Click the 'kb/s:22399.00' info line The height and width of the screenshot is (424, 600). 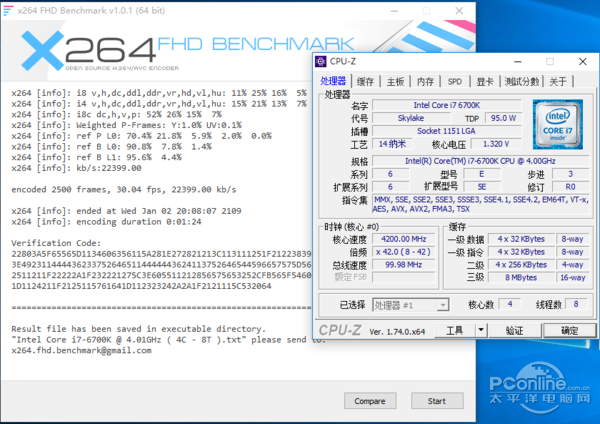click(77, 168)
